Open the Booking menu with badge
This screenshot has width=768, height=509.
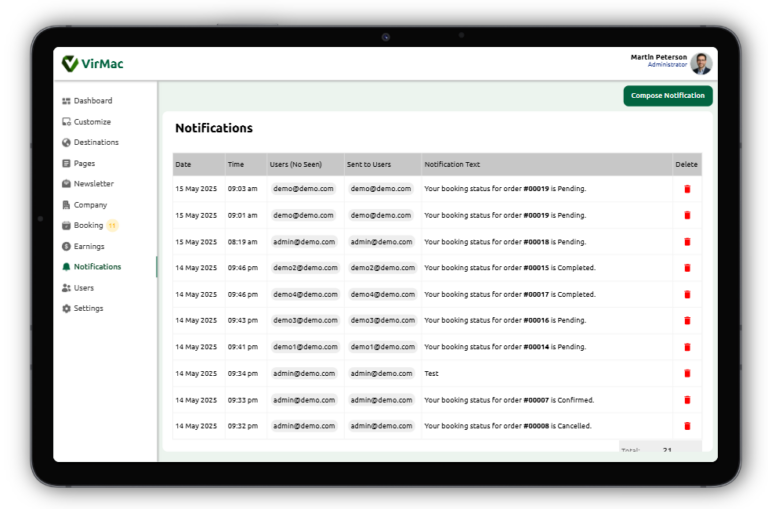(90, 225)
